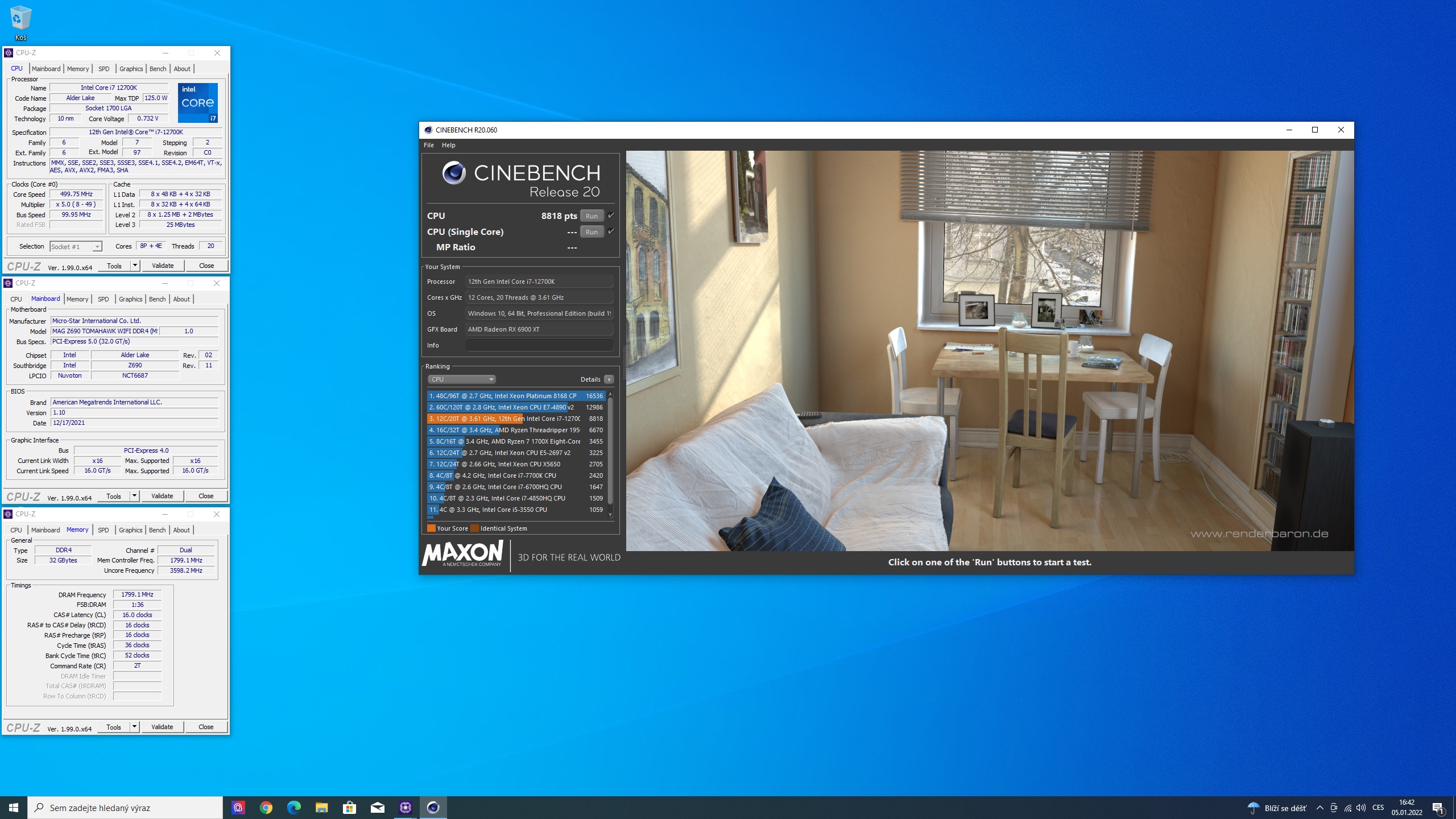This screenshot has width=1456, height=819.
Task: Click the clock and date in taskbar
Action: click(1407, 808)
